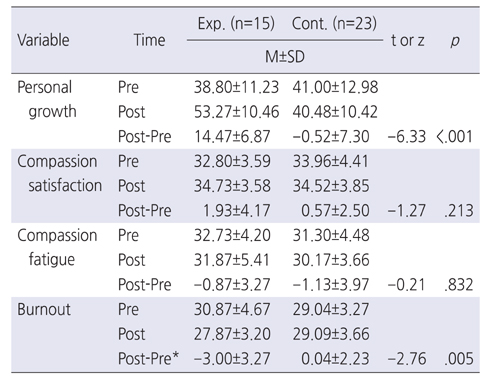Click the Burnout value −3.00±3.27
Image resolution: width=491 pixels, height=379 pixels.
click(x=232, y=359)
